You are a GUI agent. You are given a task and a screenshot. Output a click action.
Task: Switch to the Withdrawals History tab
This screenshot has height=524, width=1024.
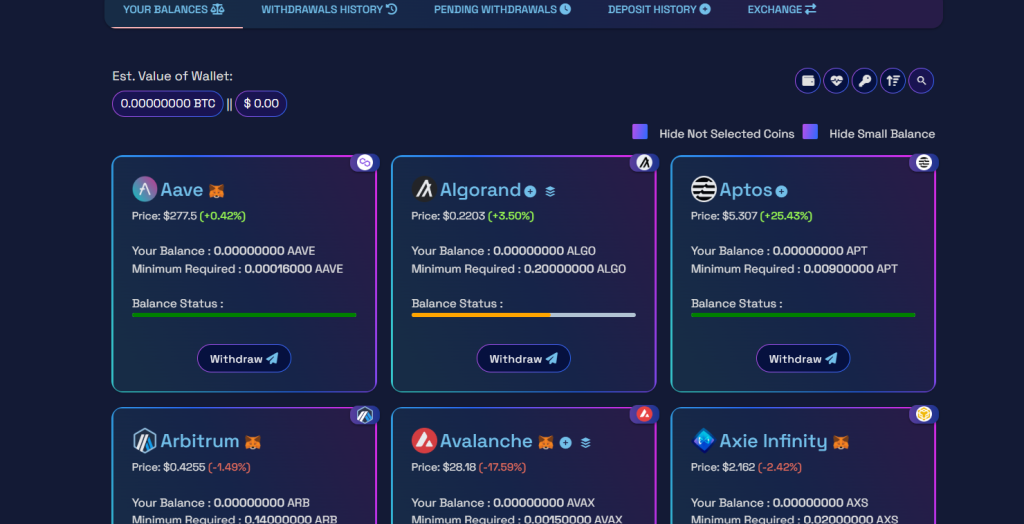click(329, 10)
